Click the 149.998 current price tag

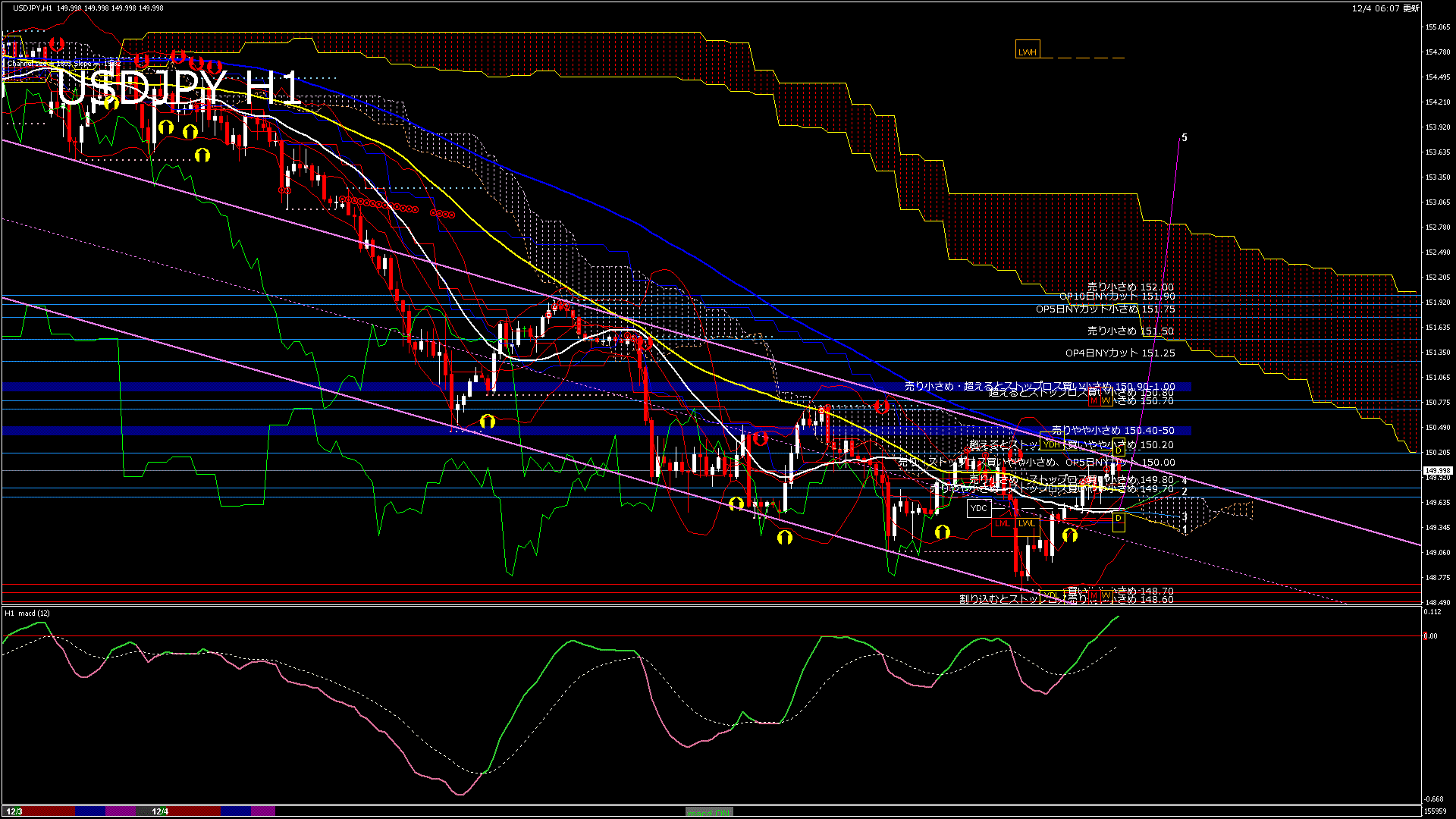tap(1438, 471)
